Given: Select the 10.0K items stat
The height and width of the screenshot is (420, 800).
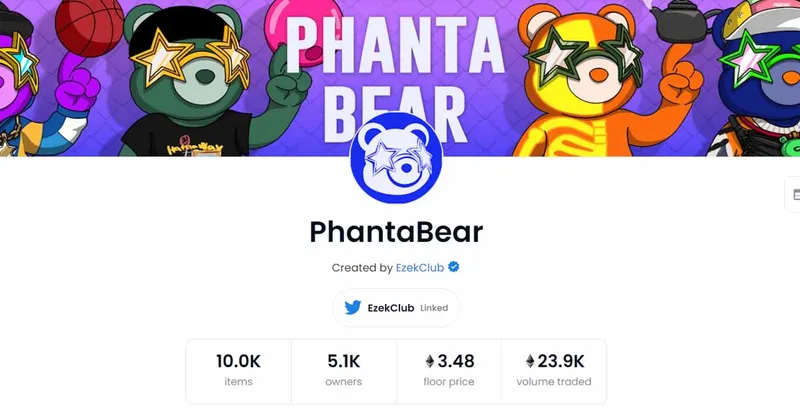Looking at the screenshot, I should point(238,371).
